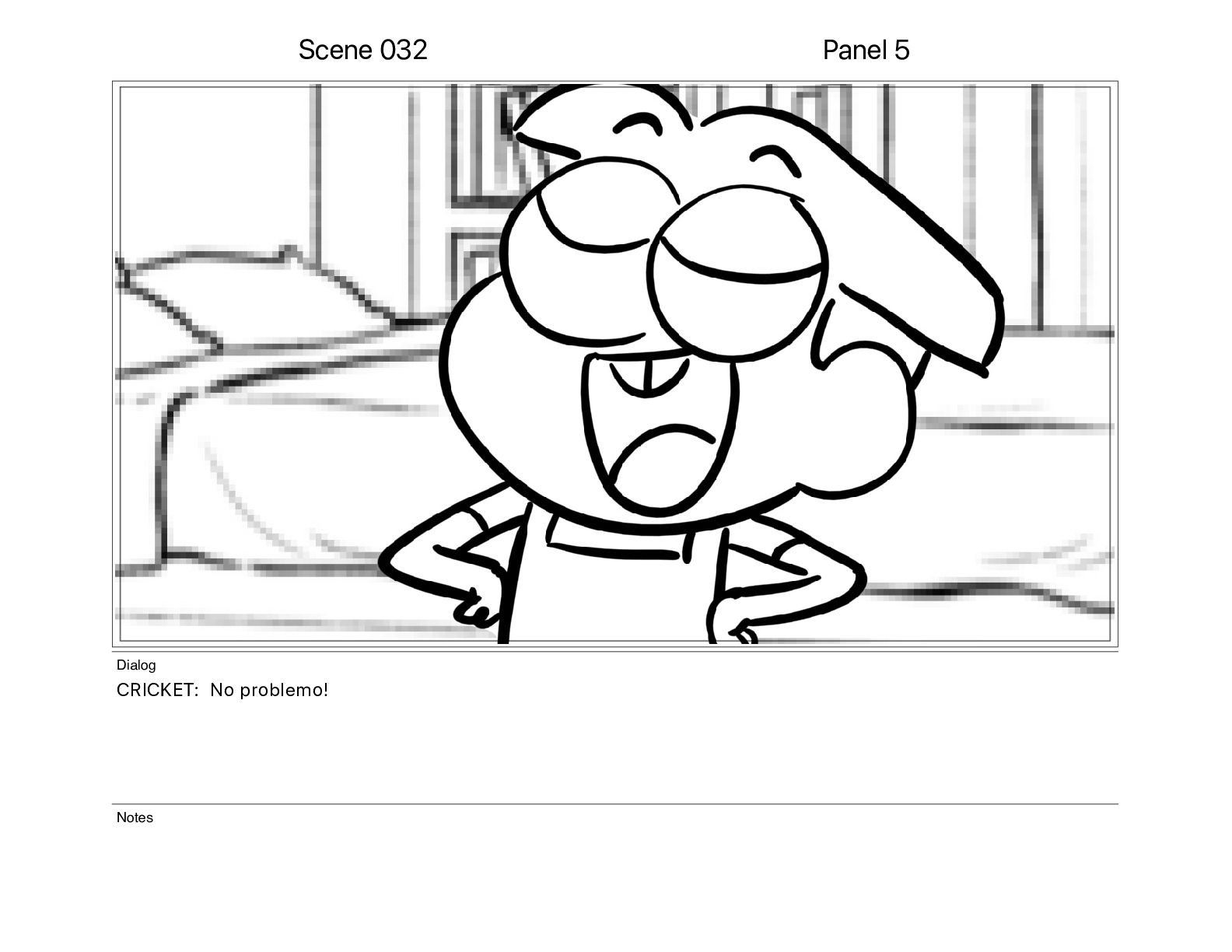Click the 'Notes' section label
This screenshot has width=1232, height=952.
[135, 817]
